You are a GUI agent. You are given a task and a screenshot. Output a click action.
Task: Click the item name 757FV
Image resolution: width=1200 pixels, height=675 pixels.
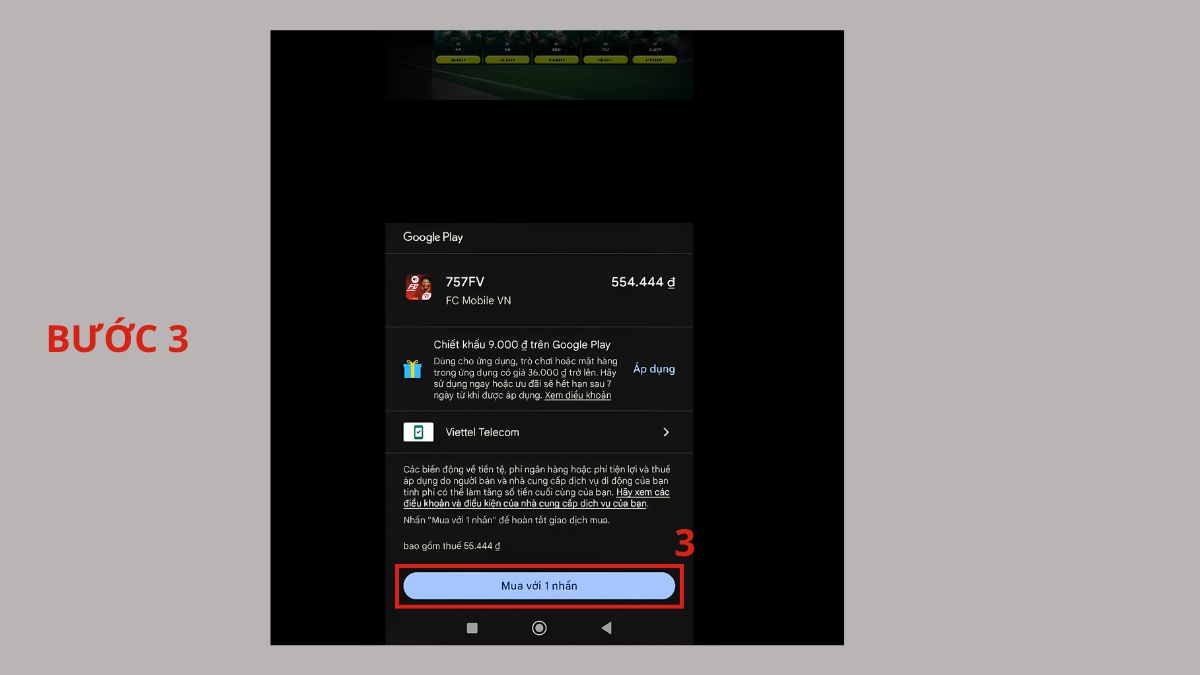[x=465, y=282]
